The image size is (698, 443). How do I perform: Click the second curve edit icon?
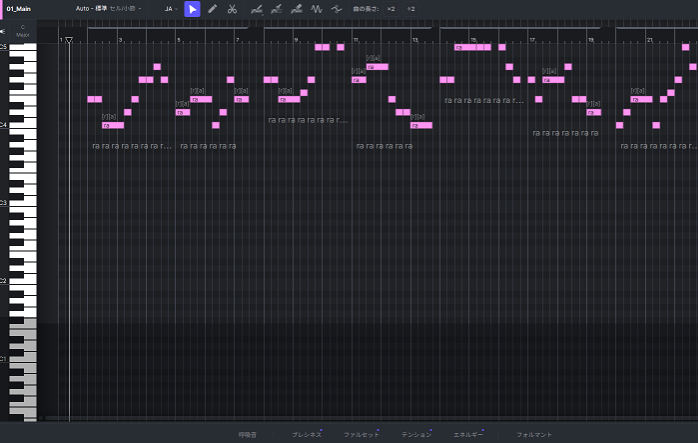coord(276,9)
